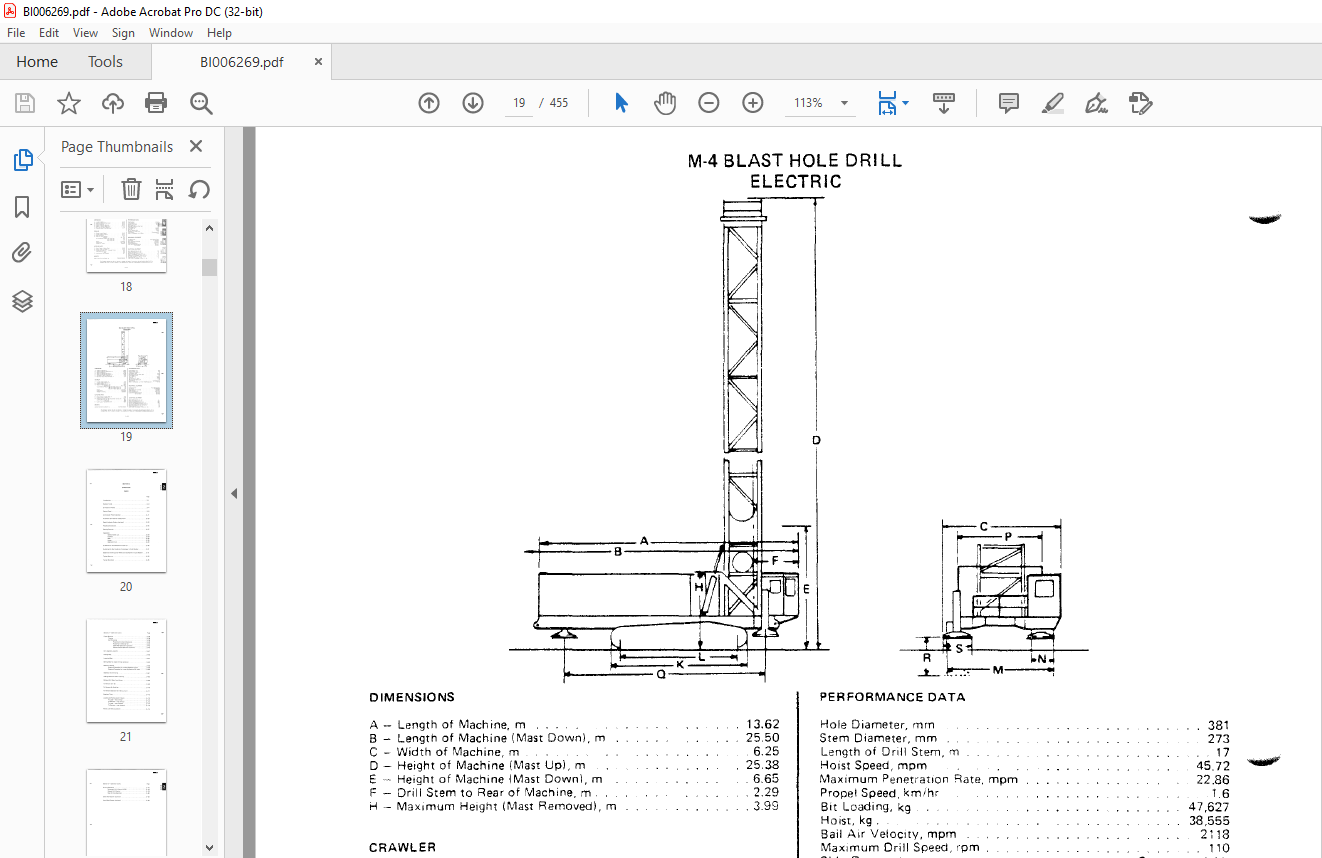Open Attachments paperclip sidebar icon
This screenshot has height=858, width=1322.
(22, 253)
